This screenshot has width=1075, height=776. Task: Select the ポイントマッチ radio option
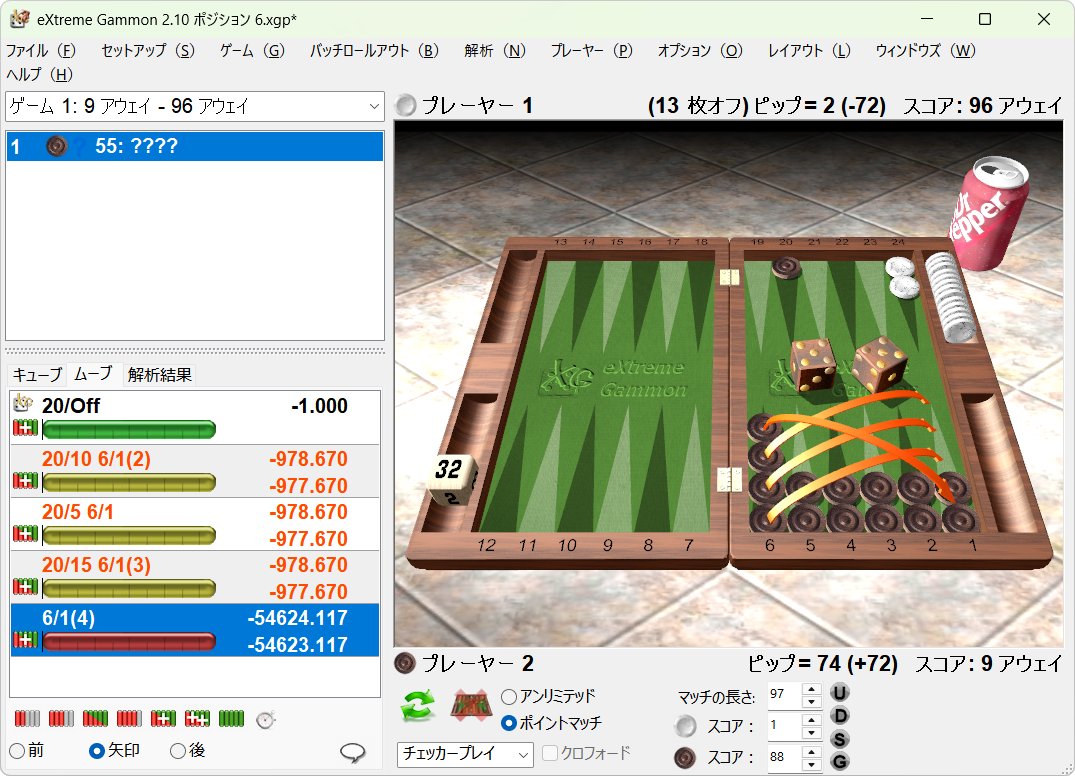(509, 723)
